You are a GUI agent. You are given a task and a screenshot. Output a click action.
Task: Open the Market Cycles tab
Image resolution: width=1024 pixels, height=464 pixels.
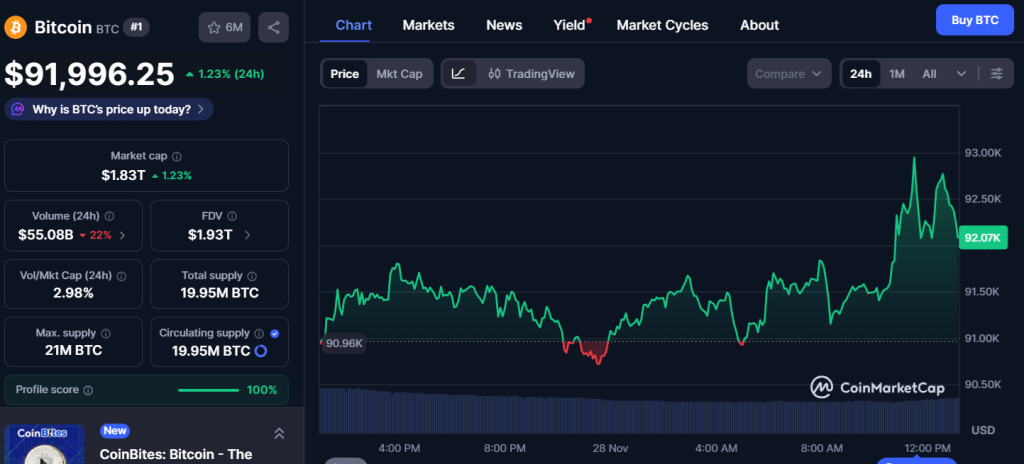[662, 25]
